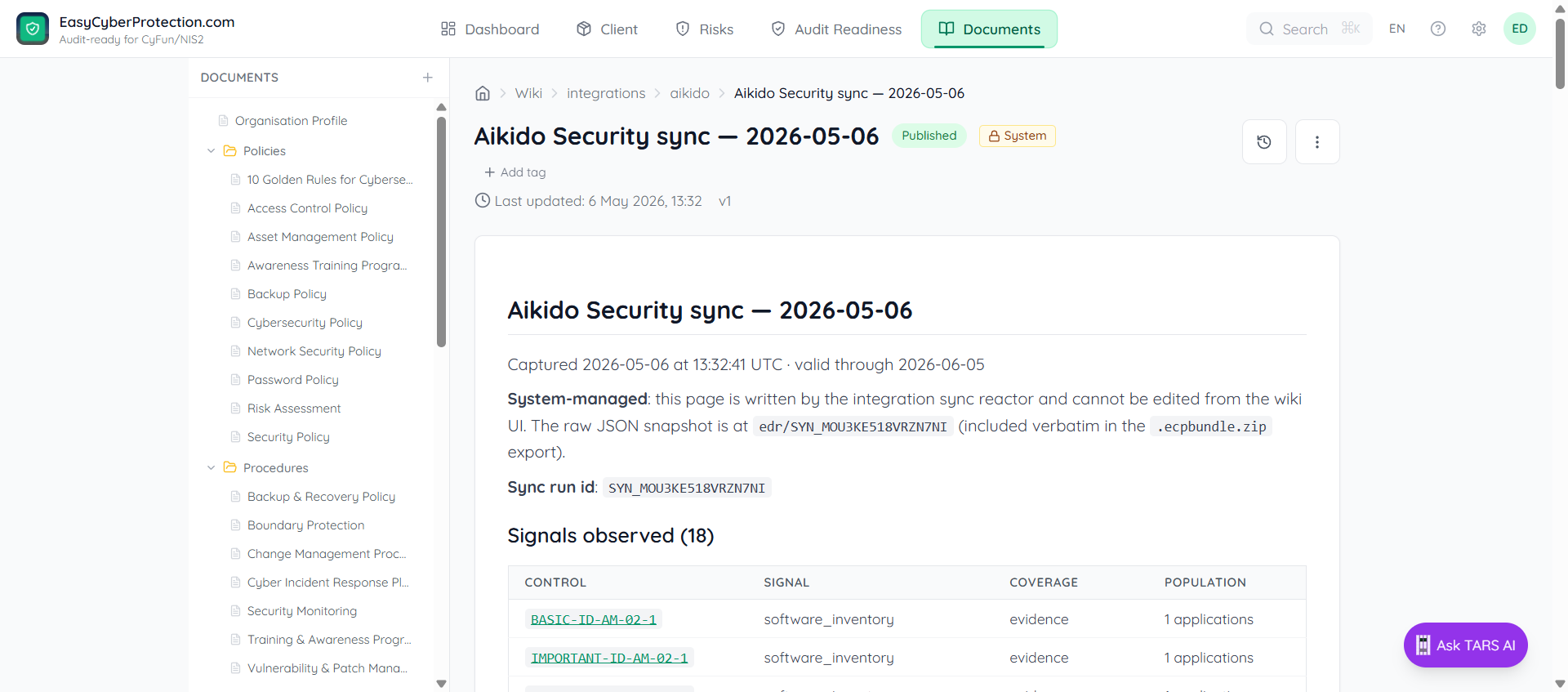The image size is (1568, 692).
Task: Click Add tag
Action: coord(514,172)
